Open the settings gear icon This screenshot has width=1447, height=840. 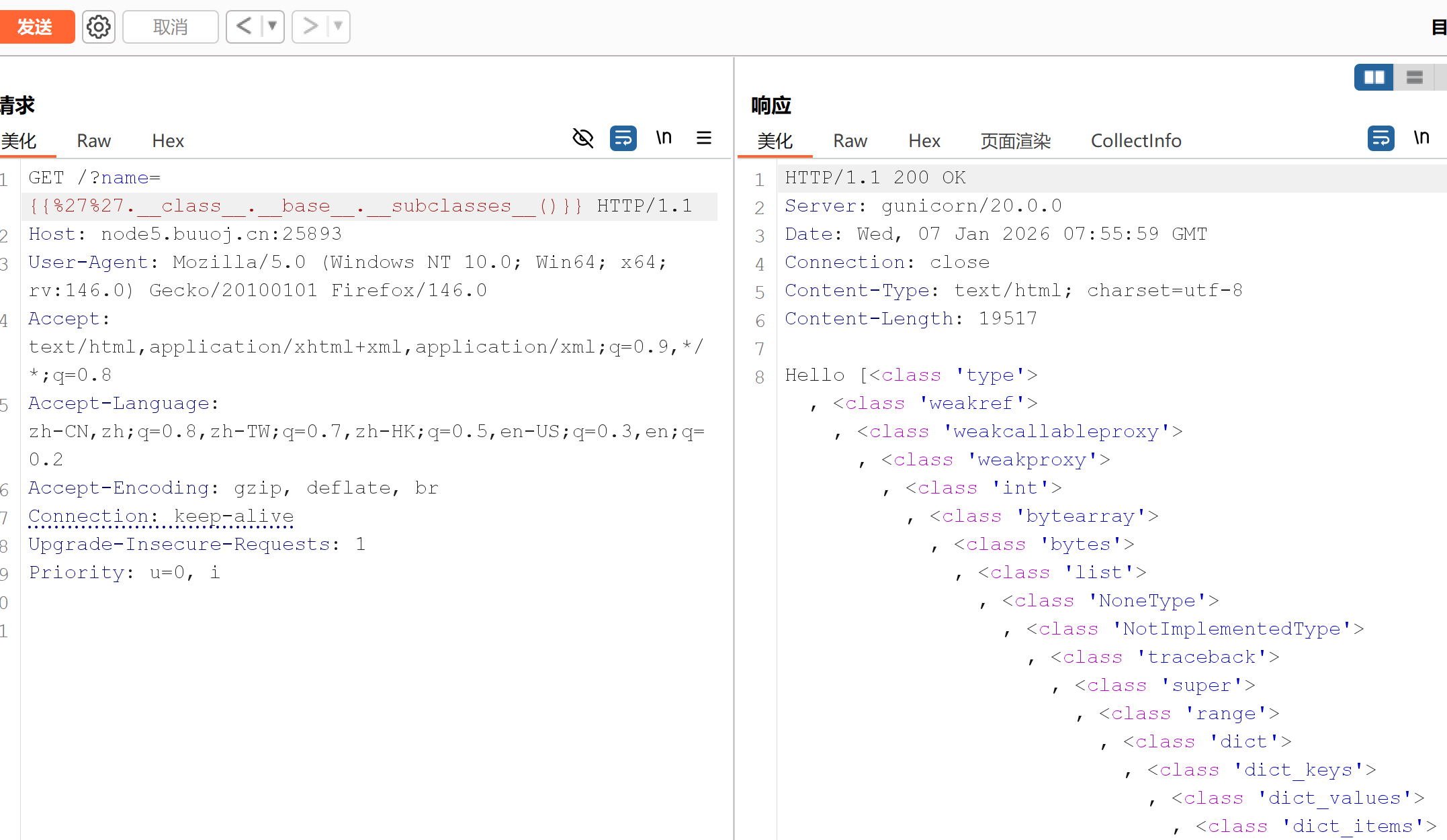pyautogui.click(x=99, y=27)
